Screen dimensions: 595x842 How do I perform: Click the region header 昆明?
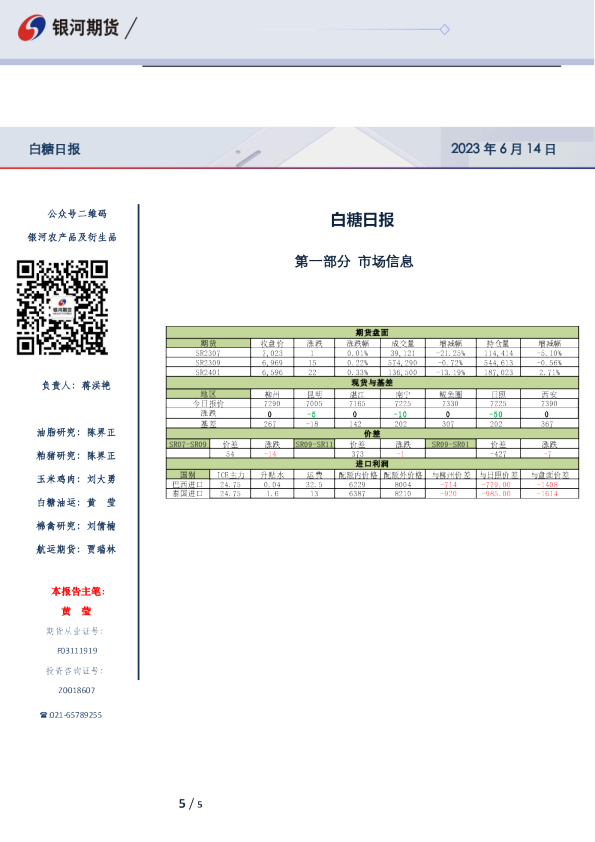coord(314,394)
